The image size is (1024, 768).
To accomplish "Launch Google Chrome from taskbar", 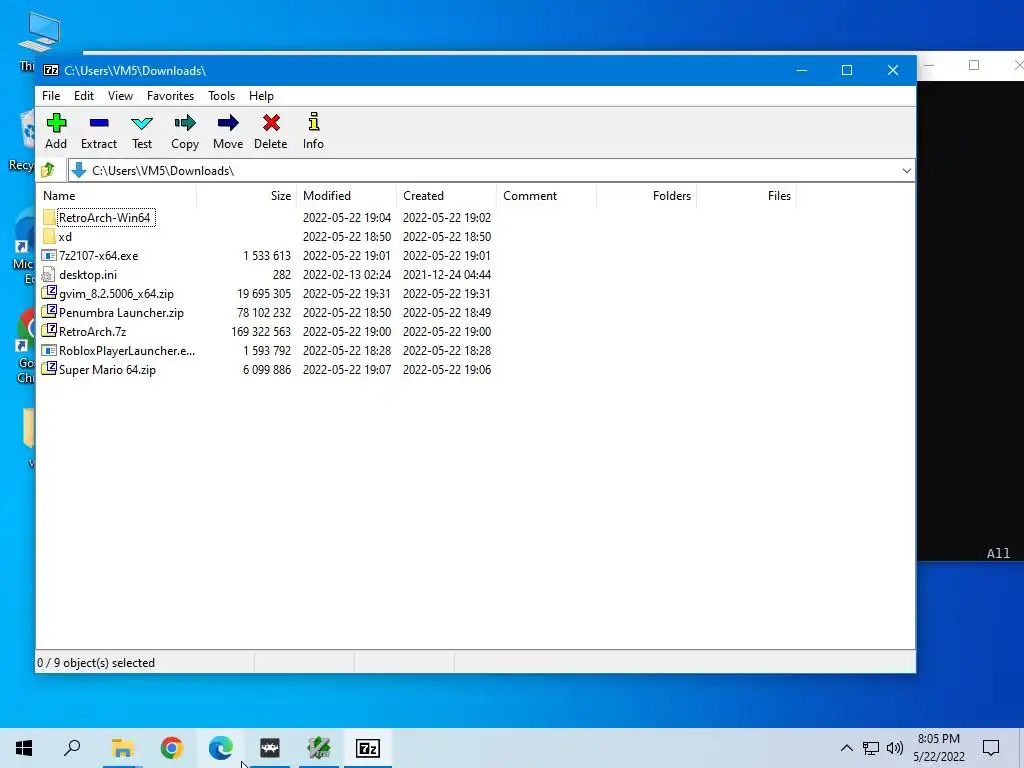I will 171,748.
